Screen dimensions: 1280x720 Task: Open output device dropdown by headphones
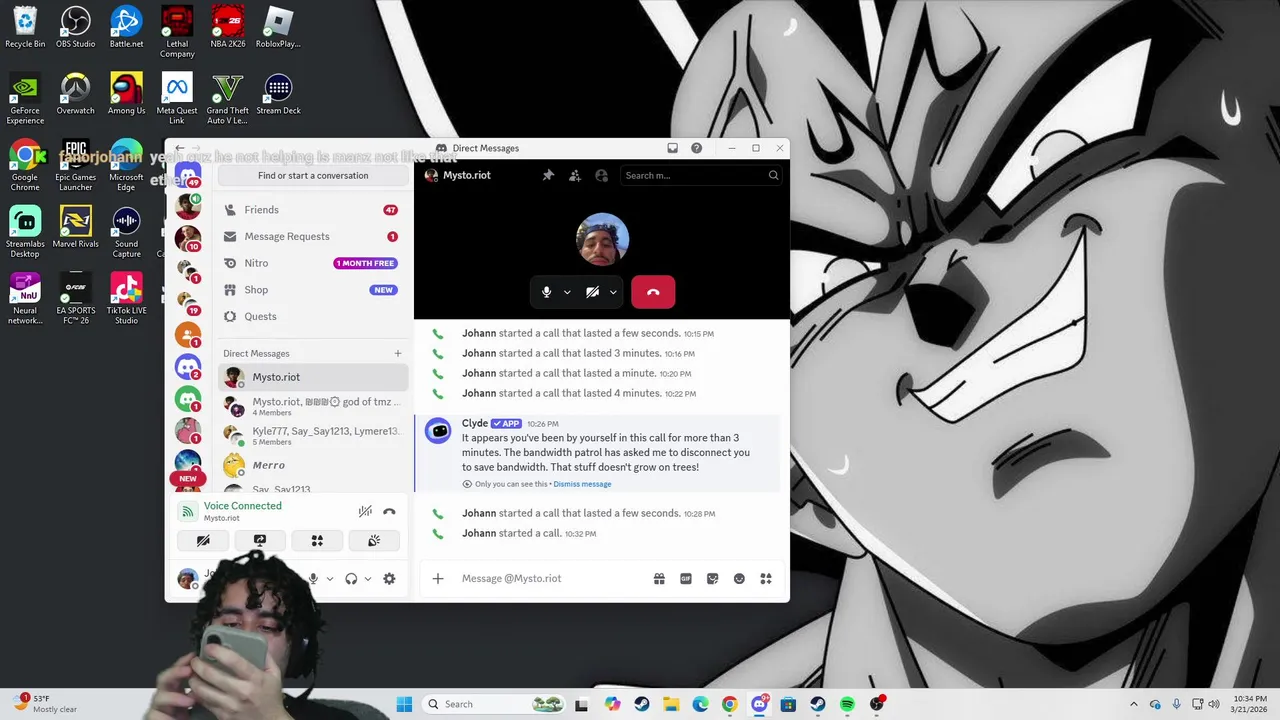click(367, 578)
